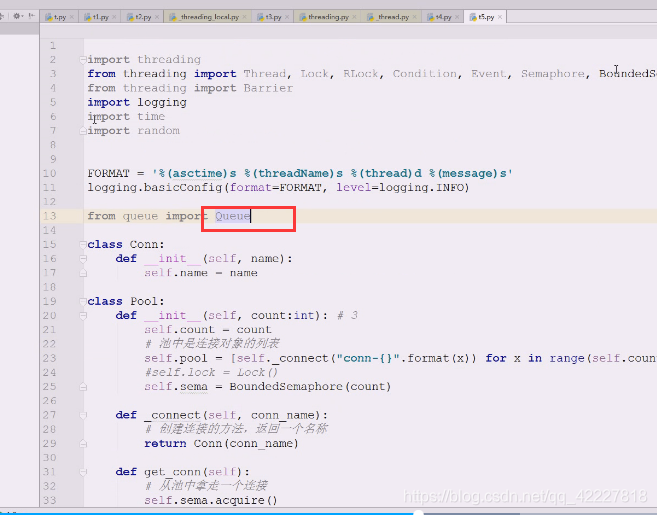Collapse the imports fold marker at line 2

tap(83, 60)
